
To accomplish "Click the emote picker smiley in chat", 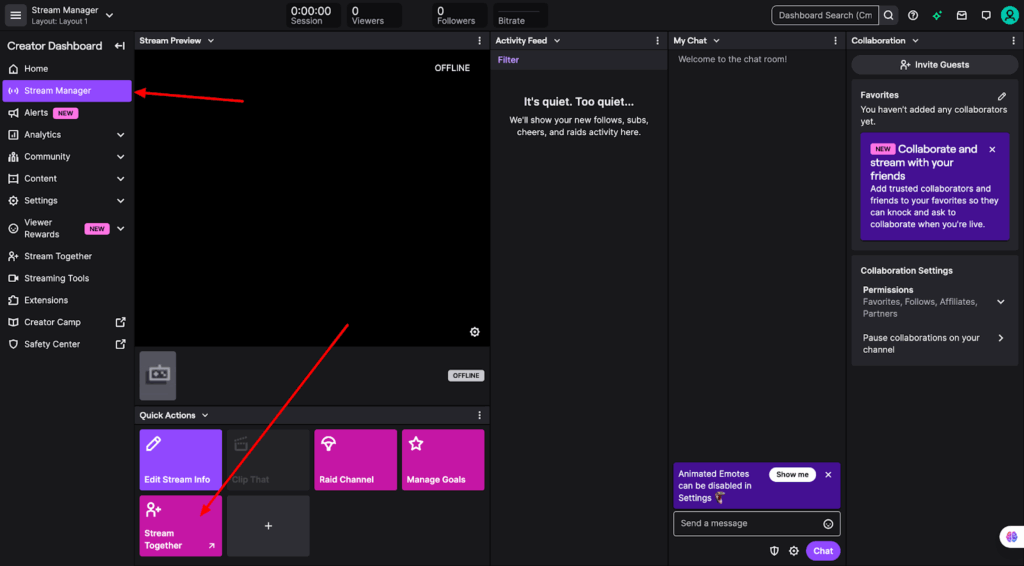I will pyautogui.click(x=828, y=524).
